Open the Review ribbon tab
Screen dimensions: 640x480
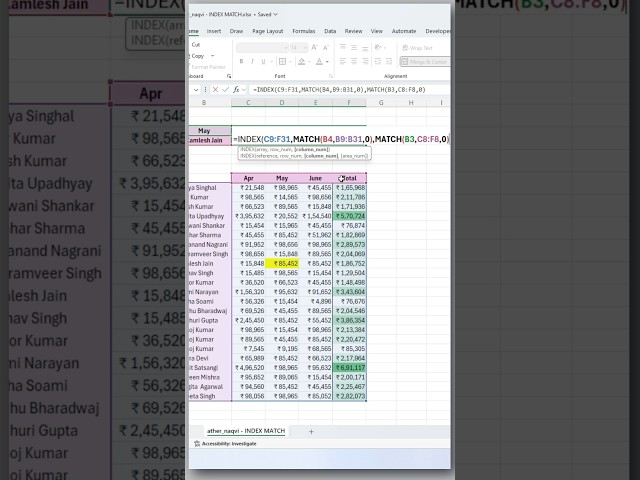pos(353,31)
